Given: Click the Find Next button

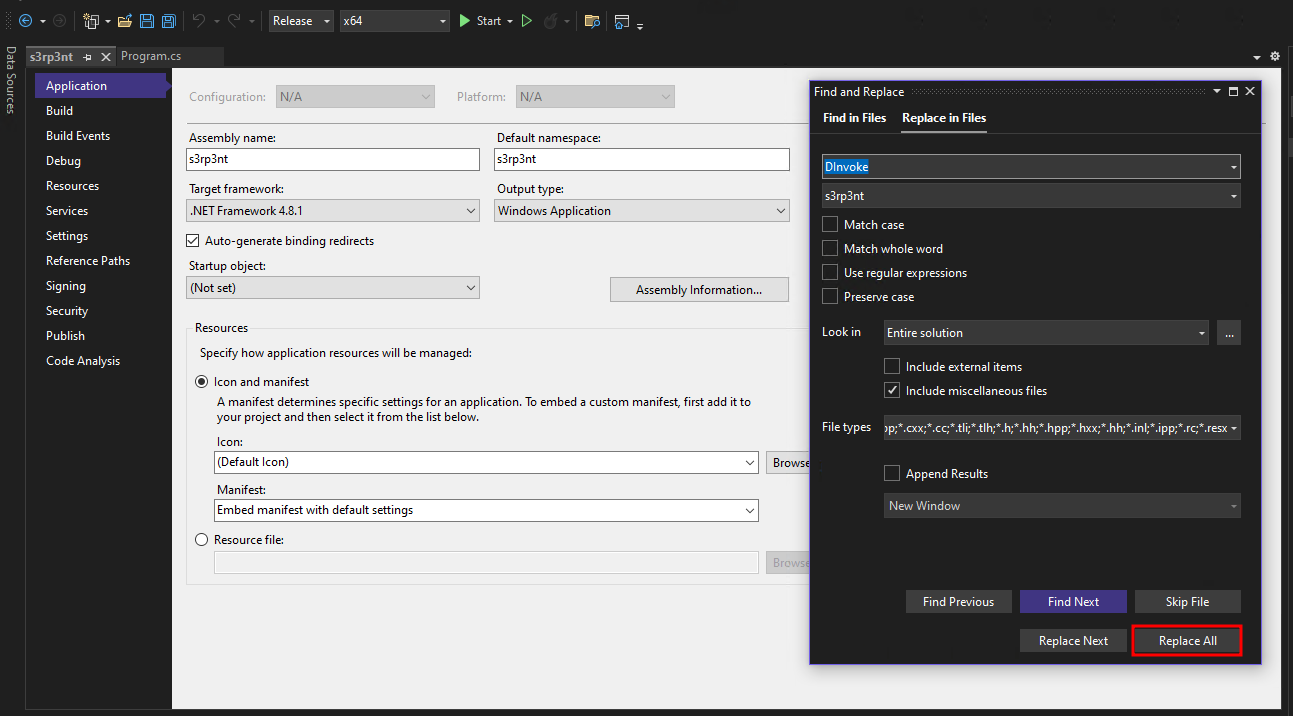Looking at the screenshot, I should (x=1073, y=602).
